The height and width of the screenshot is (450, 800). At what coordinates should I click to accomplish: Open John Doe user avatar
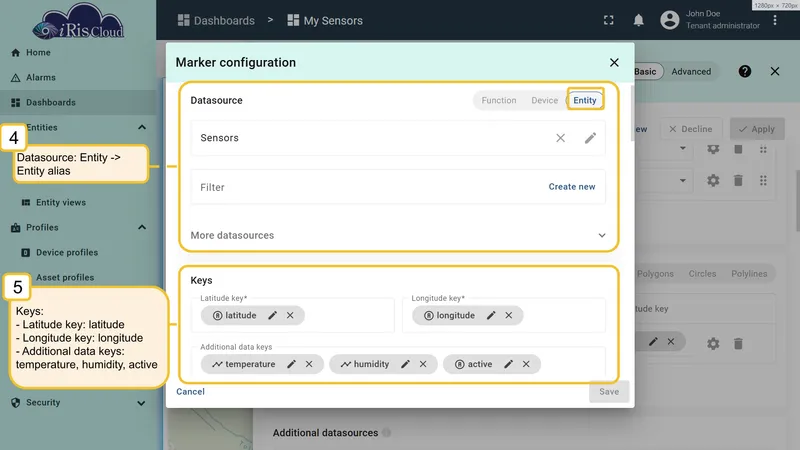[x=669, y=20]
